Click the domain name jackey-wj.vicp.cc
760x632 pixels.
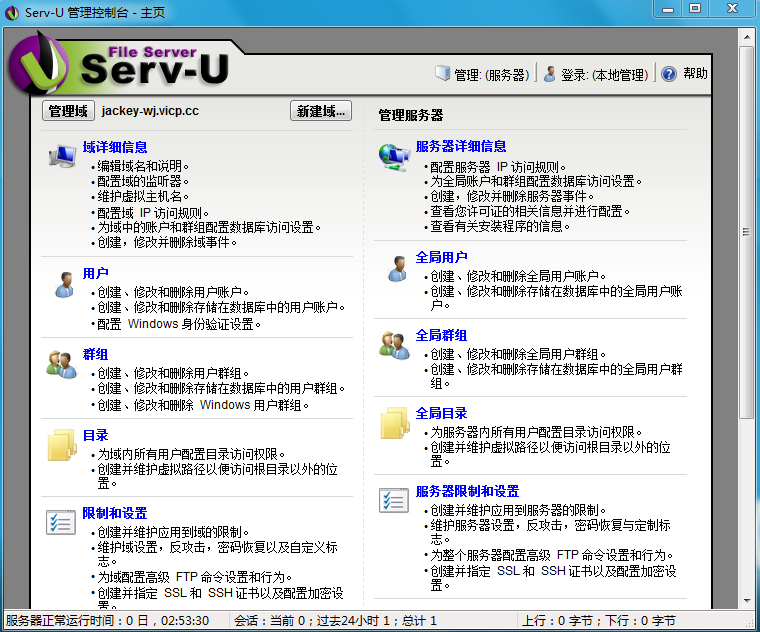[x=150, y=111]
